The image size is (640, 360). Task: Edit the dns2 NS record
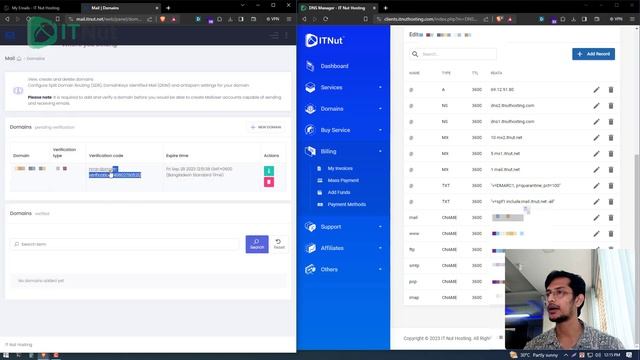pyautogui.click(x=596, y=105)
